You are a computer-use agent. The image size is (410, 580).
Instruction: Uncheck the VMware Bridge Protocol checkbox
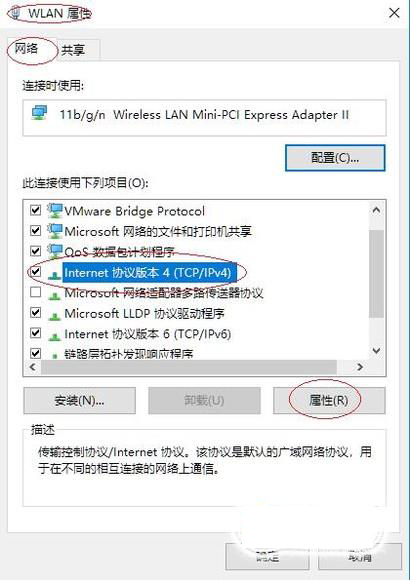[x=35, y=210]
